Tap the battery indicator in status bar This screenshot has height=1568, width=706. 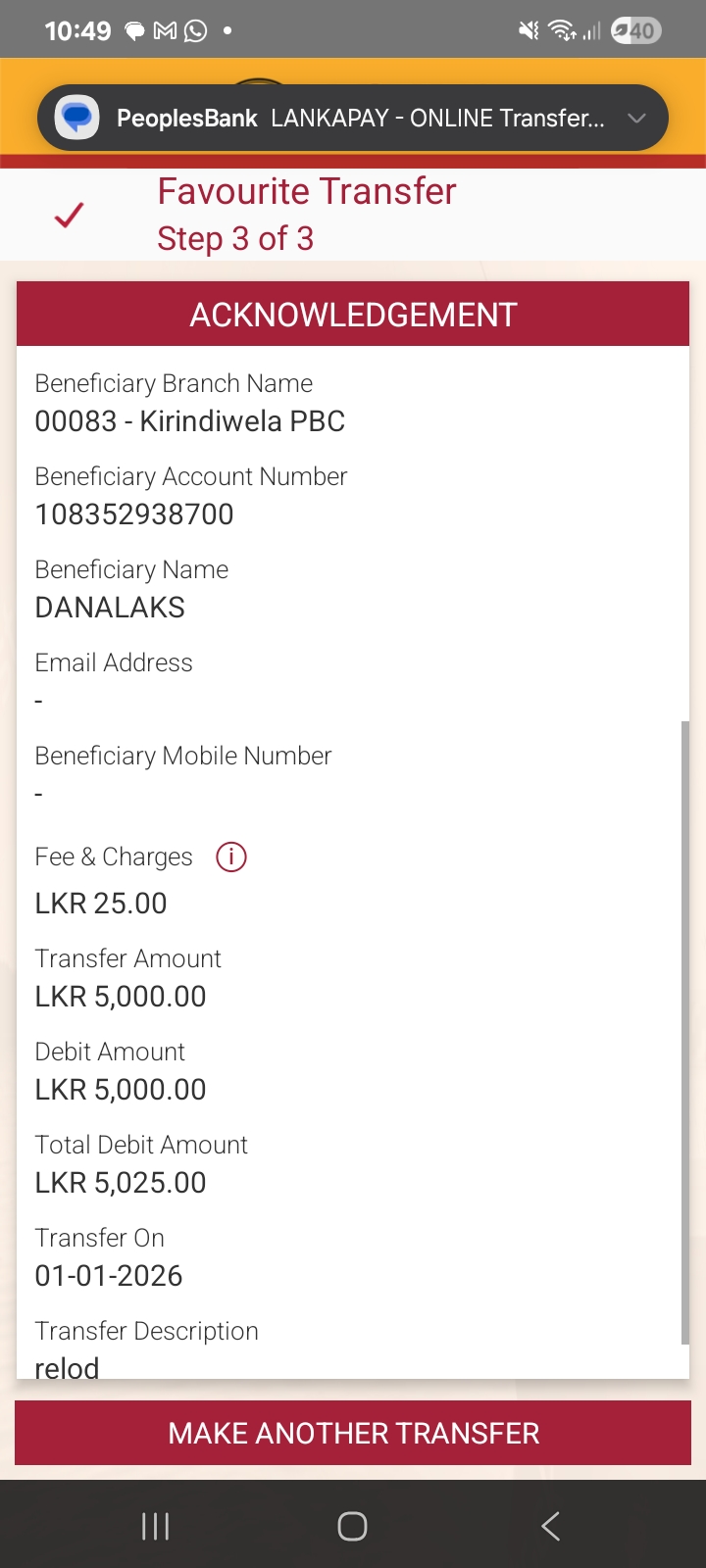(636, 31)
